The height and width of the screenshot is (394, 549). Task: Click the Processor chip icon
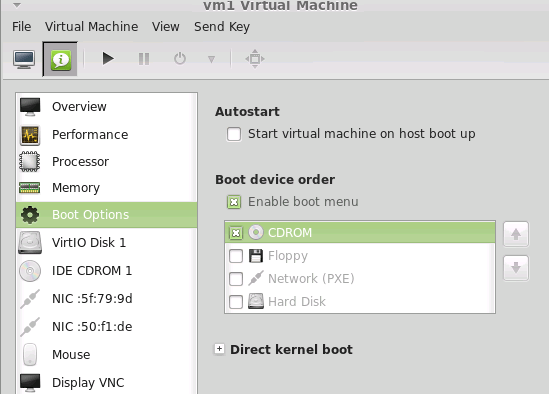coord(30,161)
